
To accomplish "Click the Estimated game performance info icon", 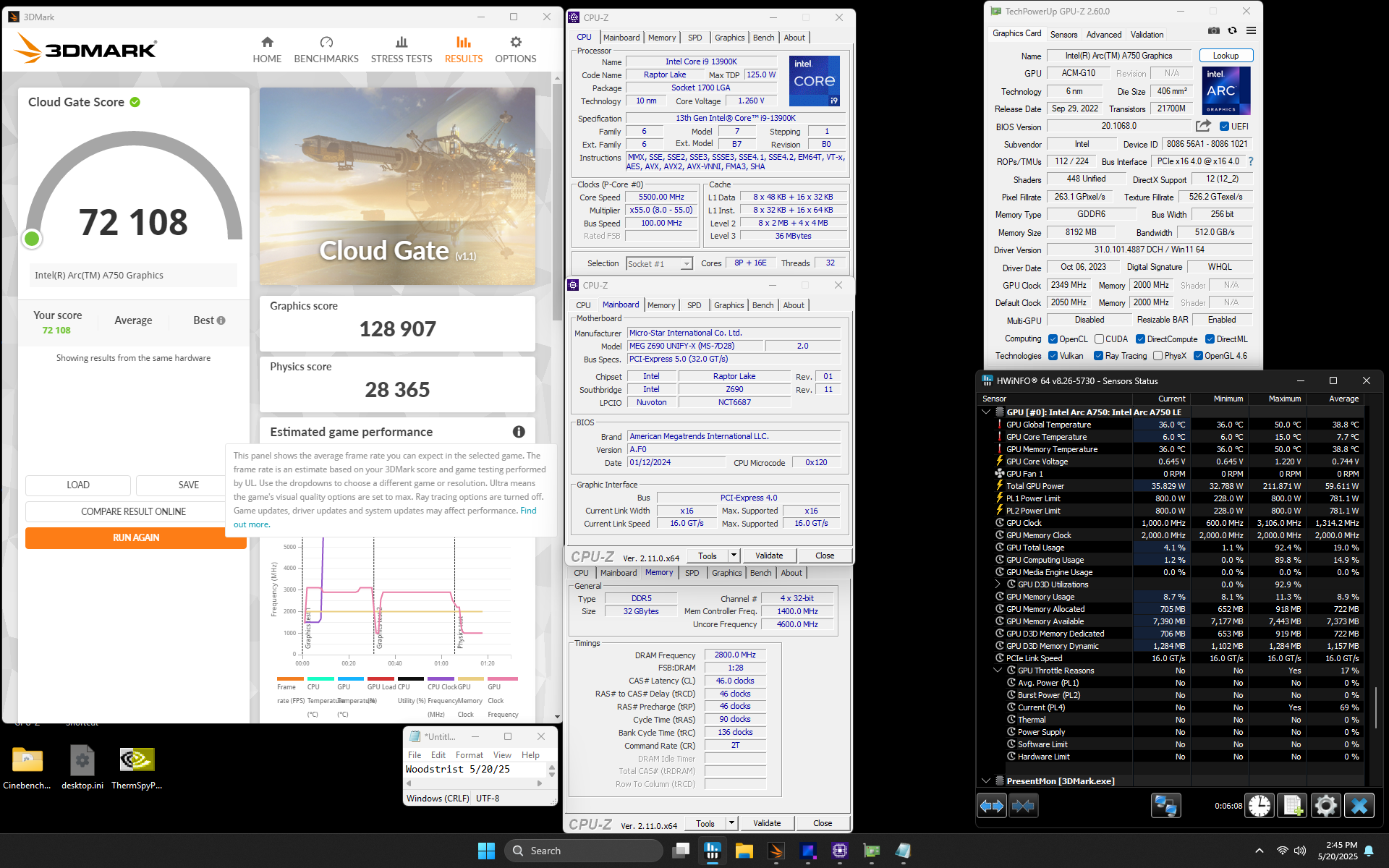I will coord(519,432).
